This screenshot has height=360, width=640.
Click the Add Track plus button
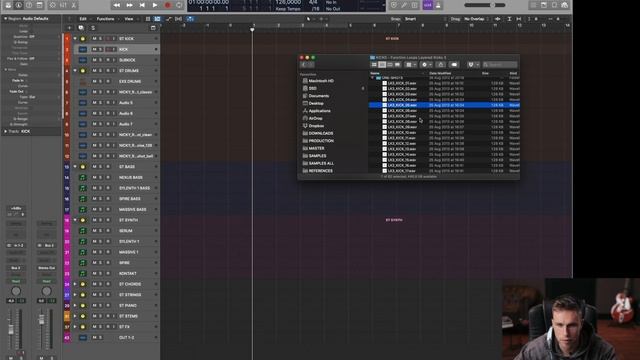69,28
